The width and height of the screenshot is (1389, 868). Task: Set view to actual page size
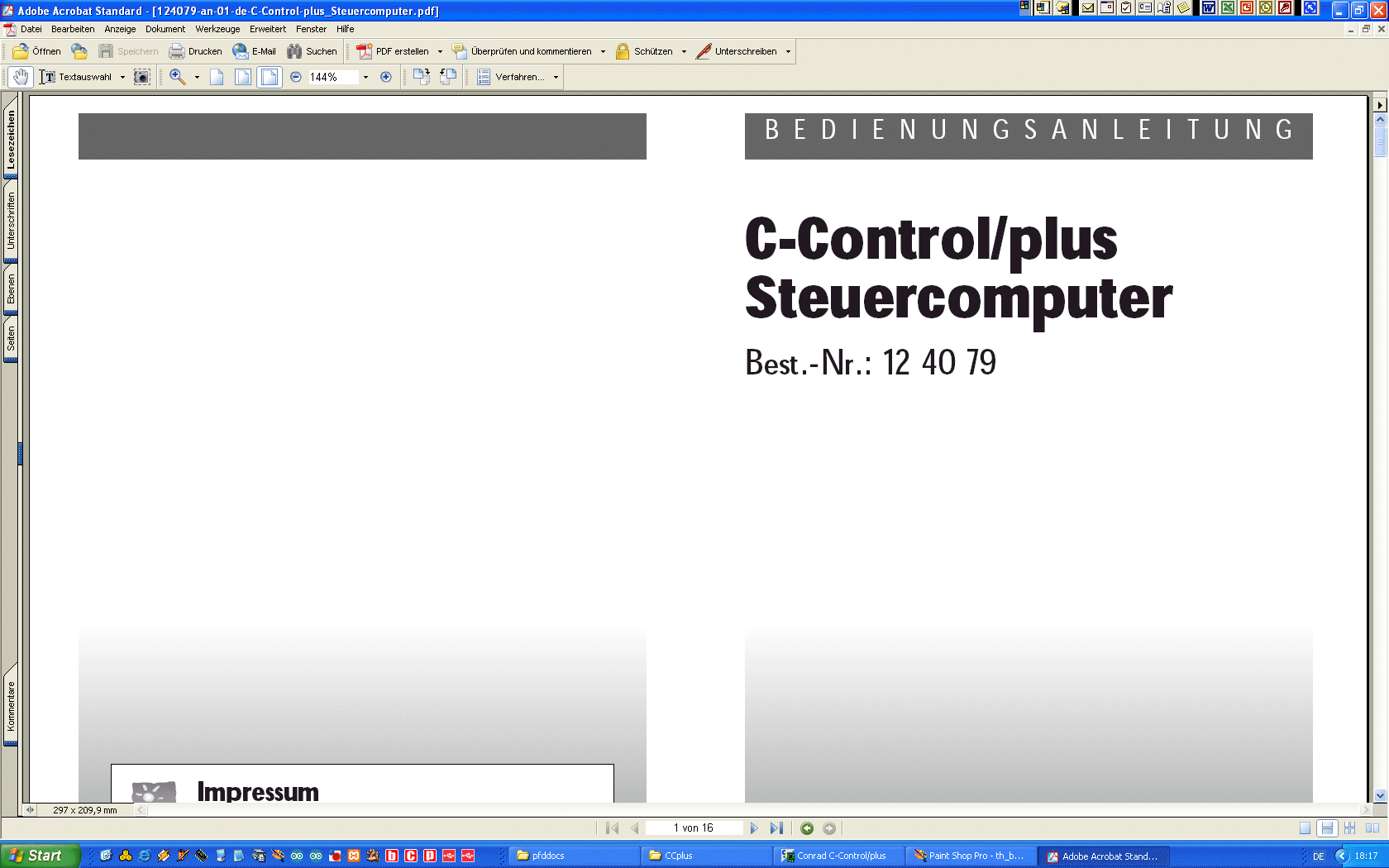(217, 77)
